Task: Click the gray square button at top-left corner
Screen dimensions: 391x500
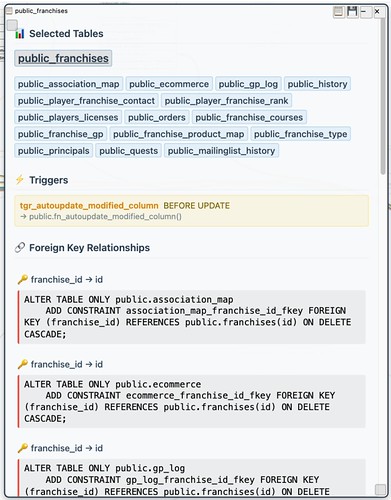Action: (12, 25)
